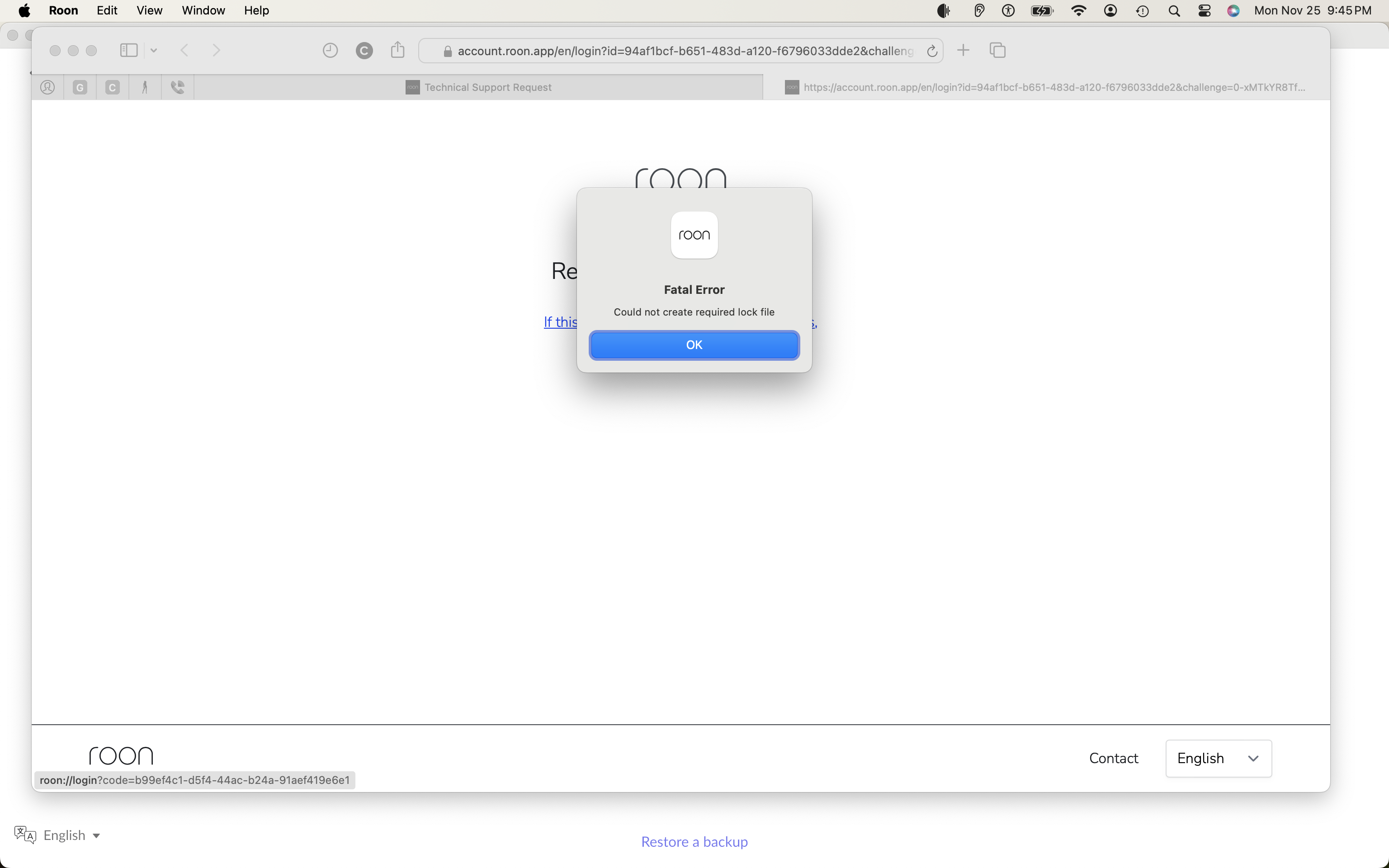Screen dimensions: 1389x868
Task: Open Control Center in the menu bar
Action: coord(1204,11)
